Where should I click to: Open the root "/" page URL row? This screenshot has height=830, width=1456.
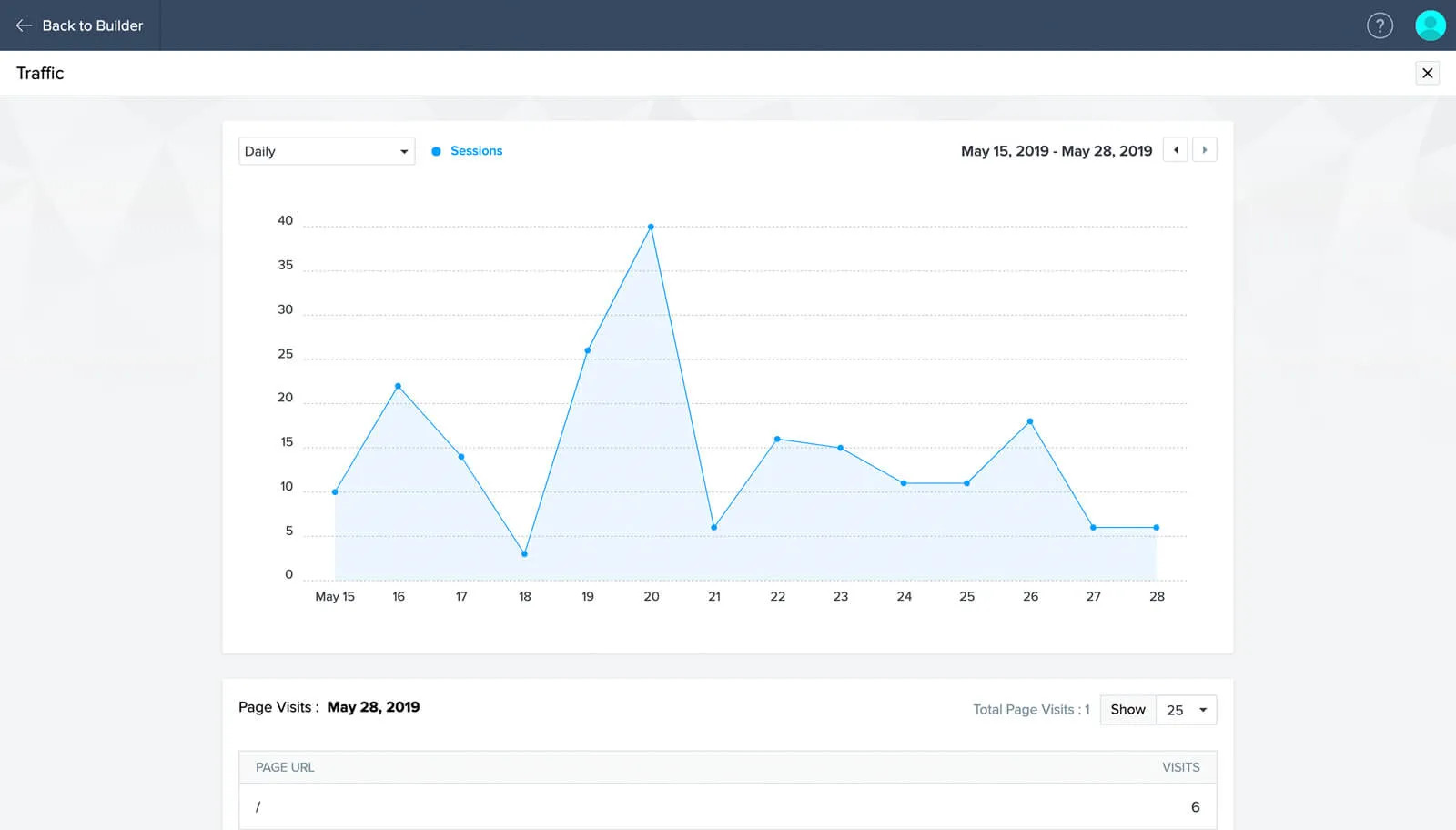pos(258,807)
